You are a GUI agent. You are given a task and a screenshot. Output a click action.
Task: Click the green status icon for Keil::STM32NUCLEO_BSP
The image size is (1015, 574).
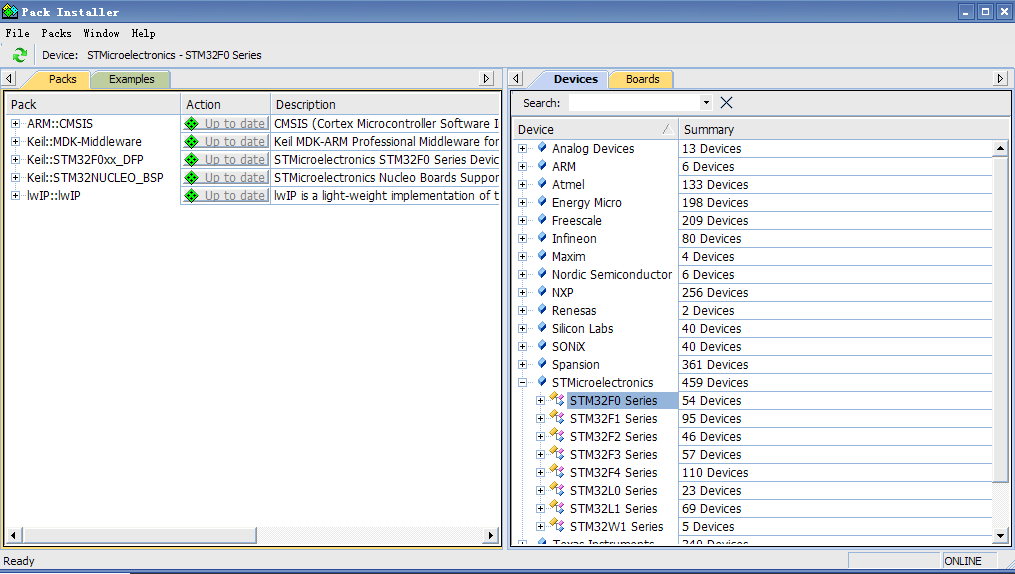pos(192,178)
